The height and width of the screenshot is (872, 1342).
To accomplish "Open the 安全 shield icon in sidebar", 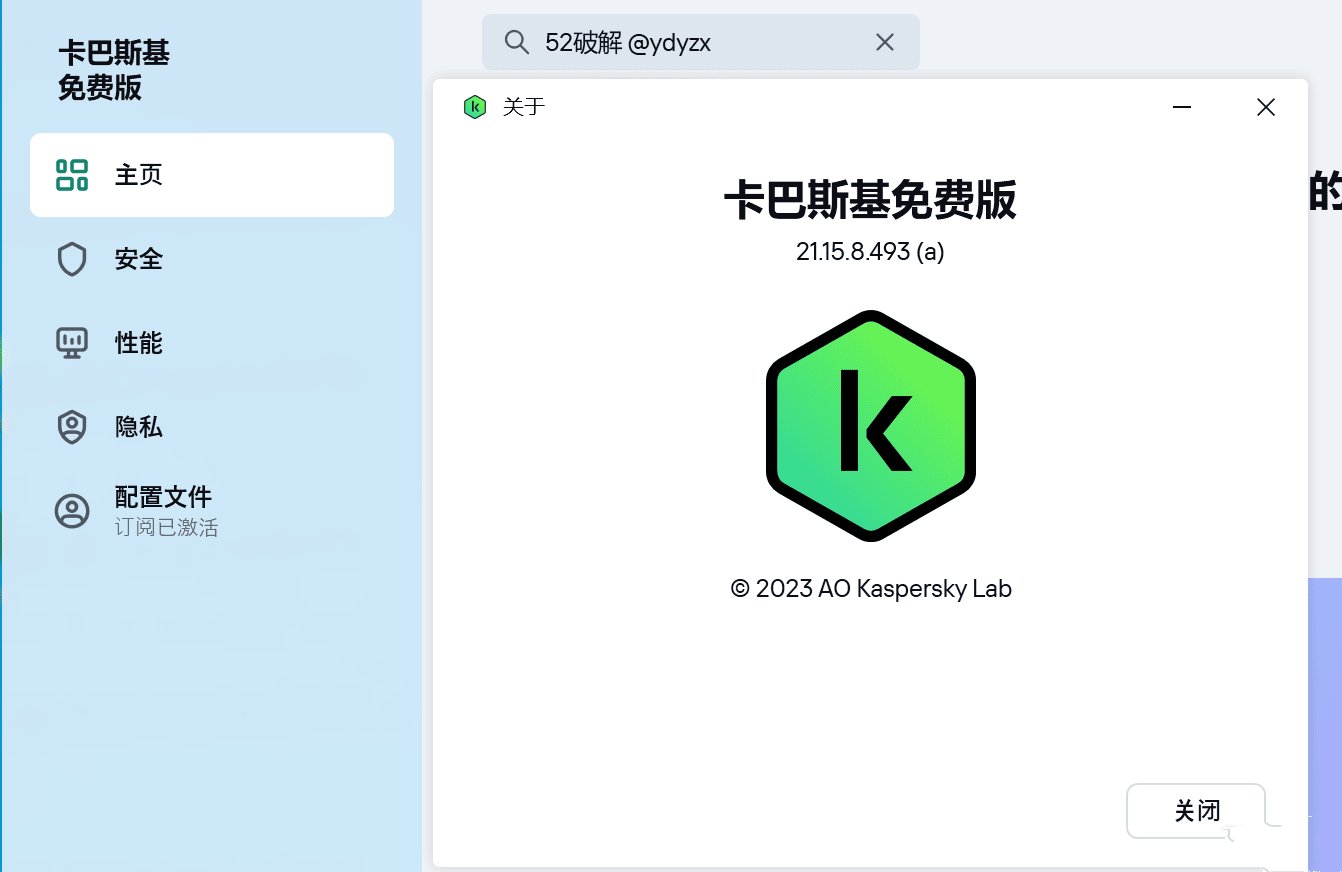I will click(x=70, y=259).
